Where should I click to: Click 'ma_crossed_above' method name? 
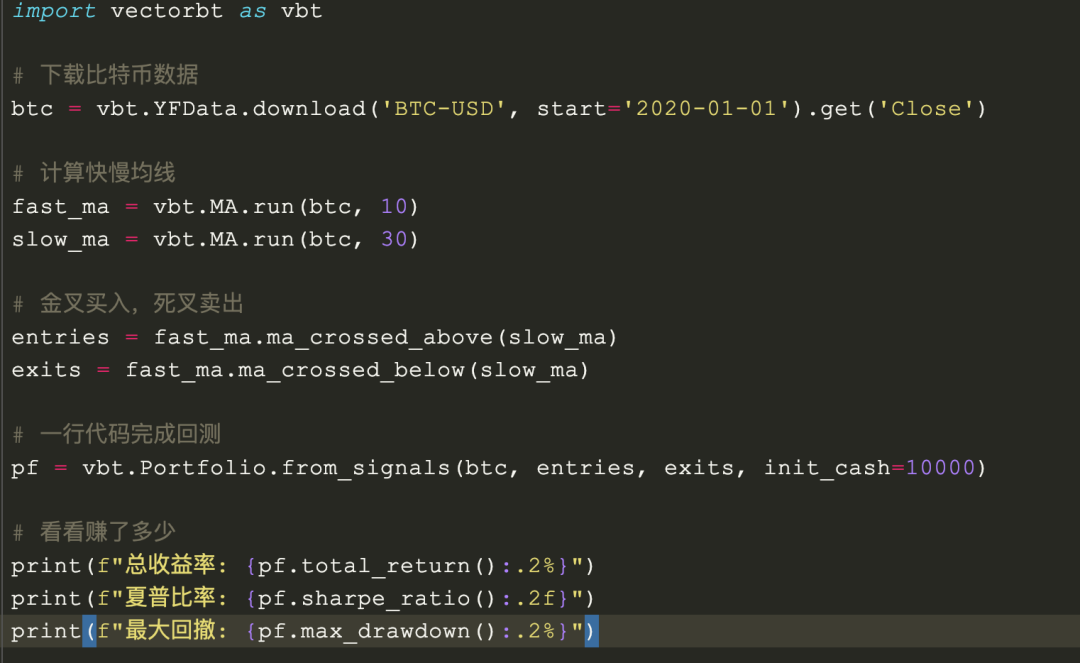380,337
